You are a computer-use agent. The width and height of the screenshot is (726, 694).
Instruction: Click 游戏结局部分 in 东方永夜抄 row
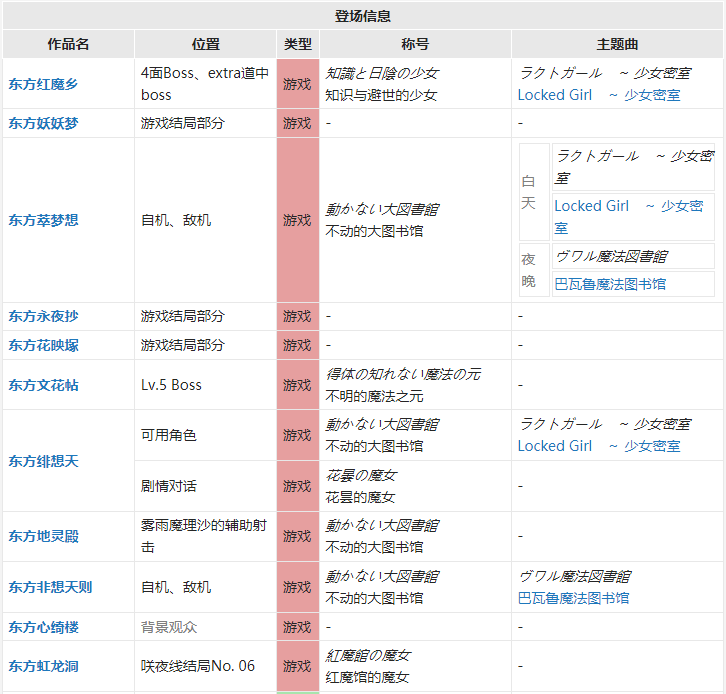click(x=182, y=316)
